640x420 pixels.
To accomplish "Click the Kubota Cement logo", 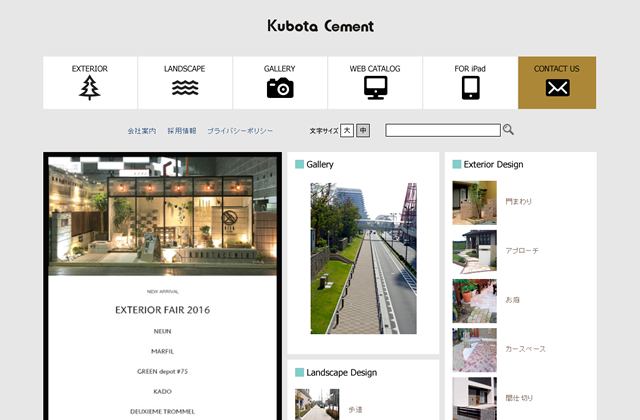I will (320, 26).
